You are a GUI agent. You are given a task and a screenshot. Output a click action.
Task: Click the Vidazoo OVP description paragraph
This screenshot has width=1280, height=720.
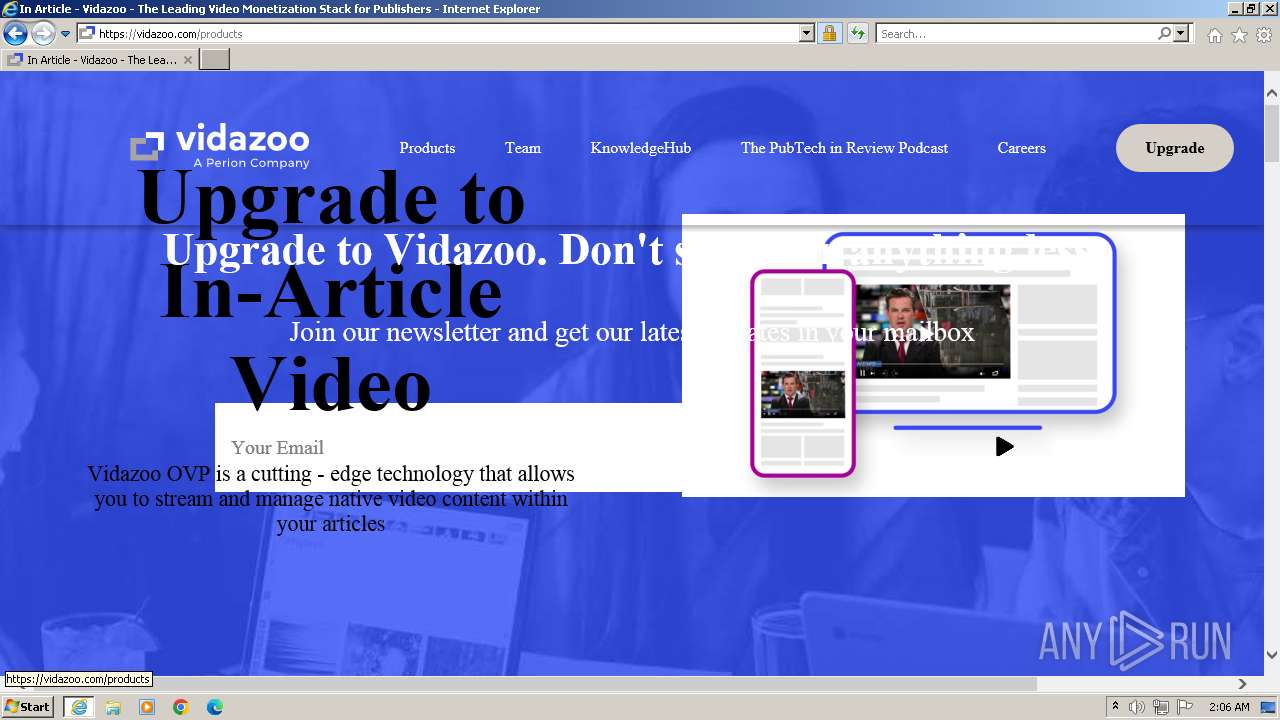331,498
